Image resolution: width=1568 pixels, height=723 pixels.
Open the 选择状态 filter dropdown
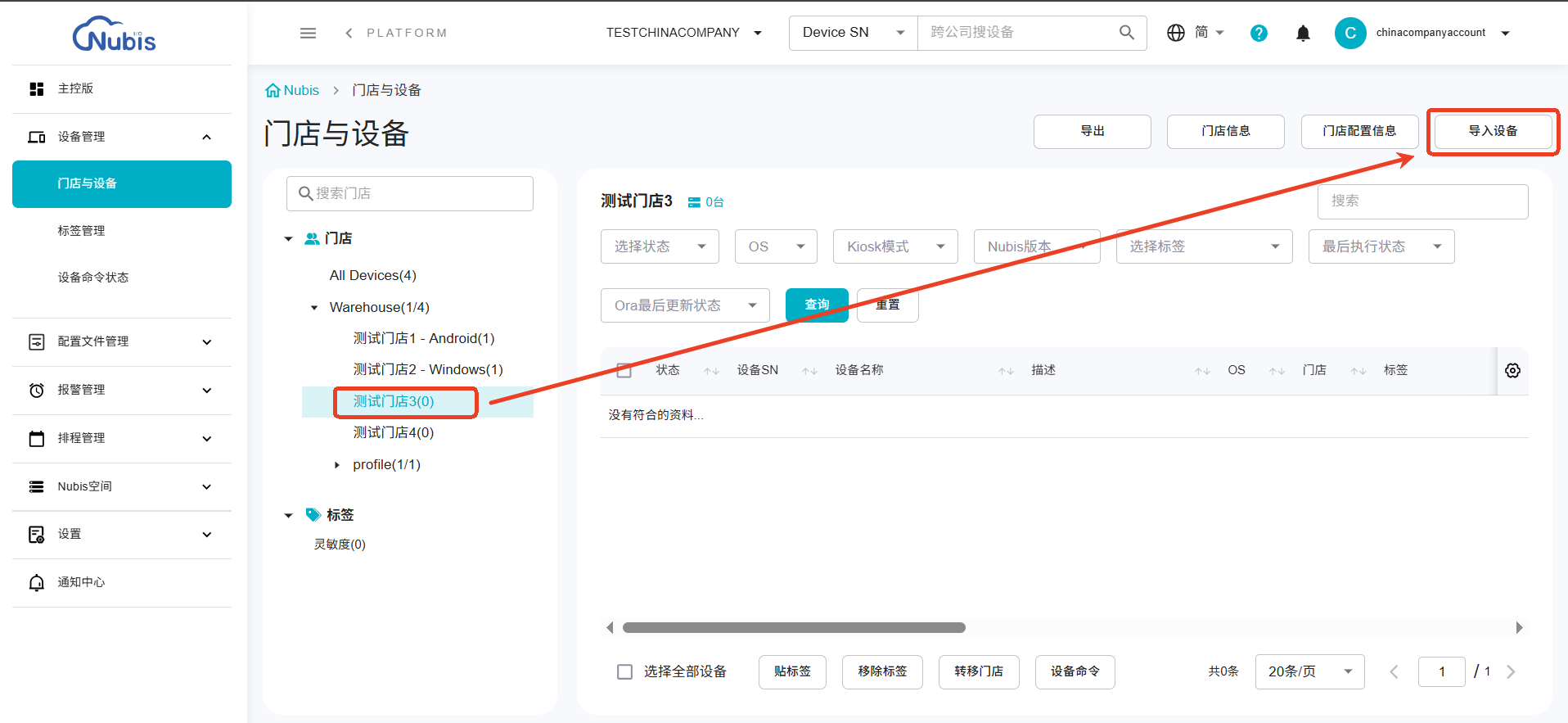click(x=660, y=246)
